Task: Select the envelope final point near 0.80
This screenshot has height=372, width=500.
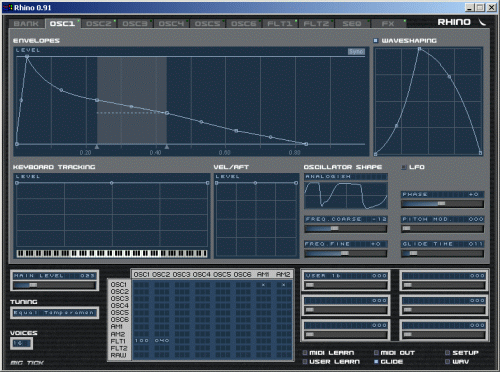Action: point(306,144)
